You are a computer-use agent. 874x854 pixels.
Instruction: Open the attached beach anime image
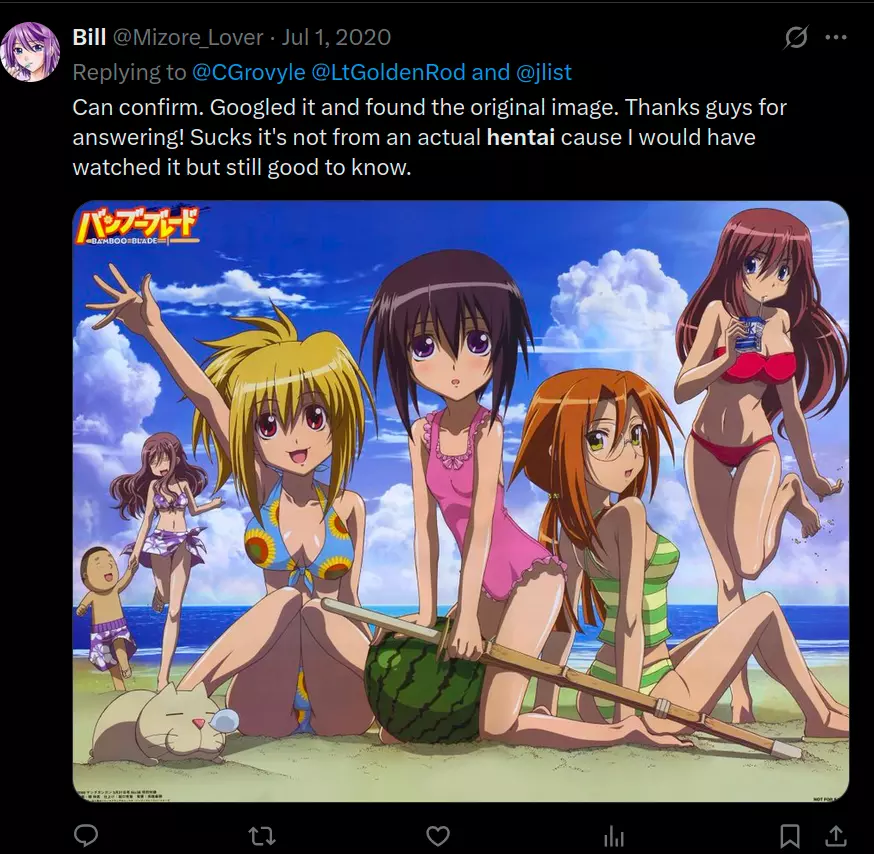(x=460, y=501)
